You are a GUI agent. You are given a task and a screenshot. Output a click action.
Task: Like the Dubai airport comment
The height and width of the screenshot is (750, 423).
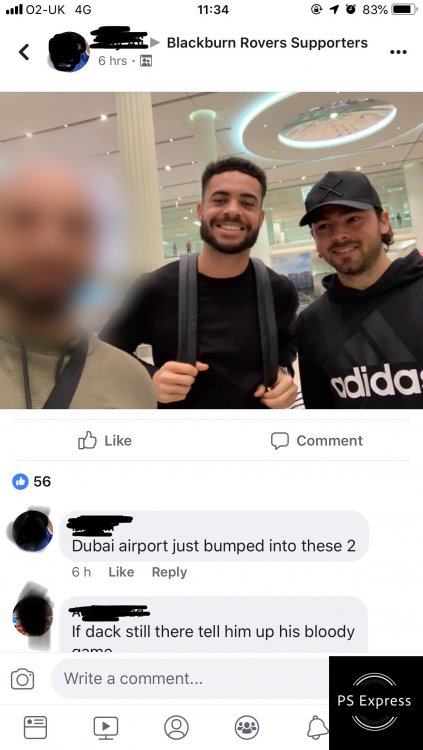[x=121, y=572]
